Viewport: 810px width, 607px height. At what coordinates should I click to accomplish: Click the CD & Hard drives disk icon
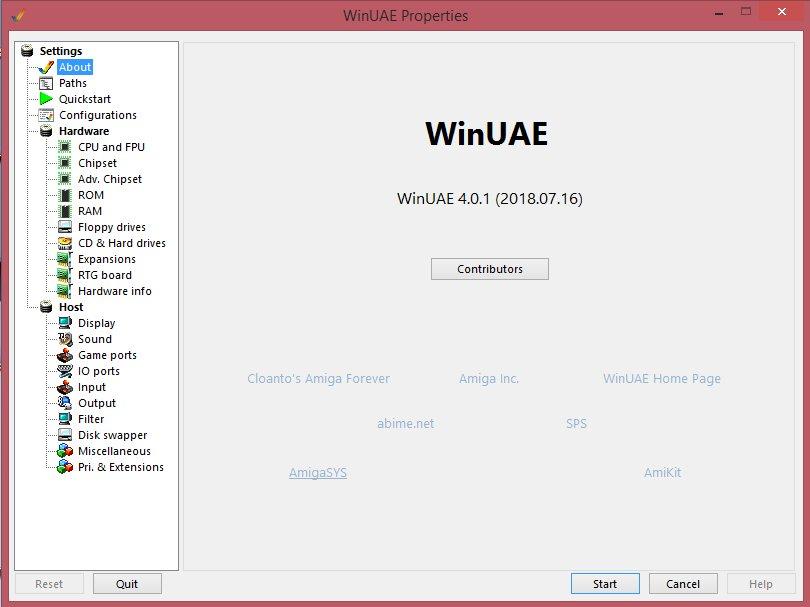[x=65, y=243]
